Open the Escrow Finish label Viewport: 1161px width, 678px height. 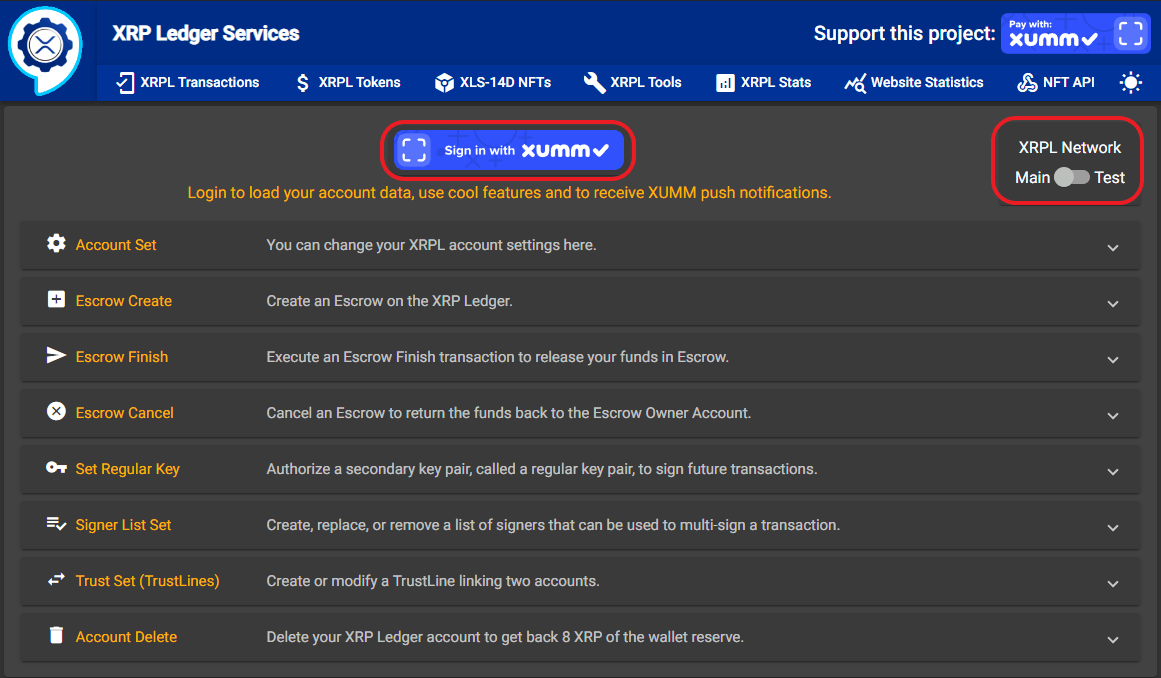(x=121, y=357)
